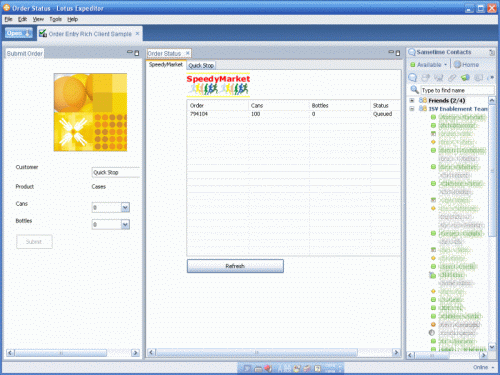
Task: Switch to the Quick Stop tab
Action: (201, 65)
